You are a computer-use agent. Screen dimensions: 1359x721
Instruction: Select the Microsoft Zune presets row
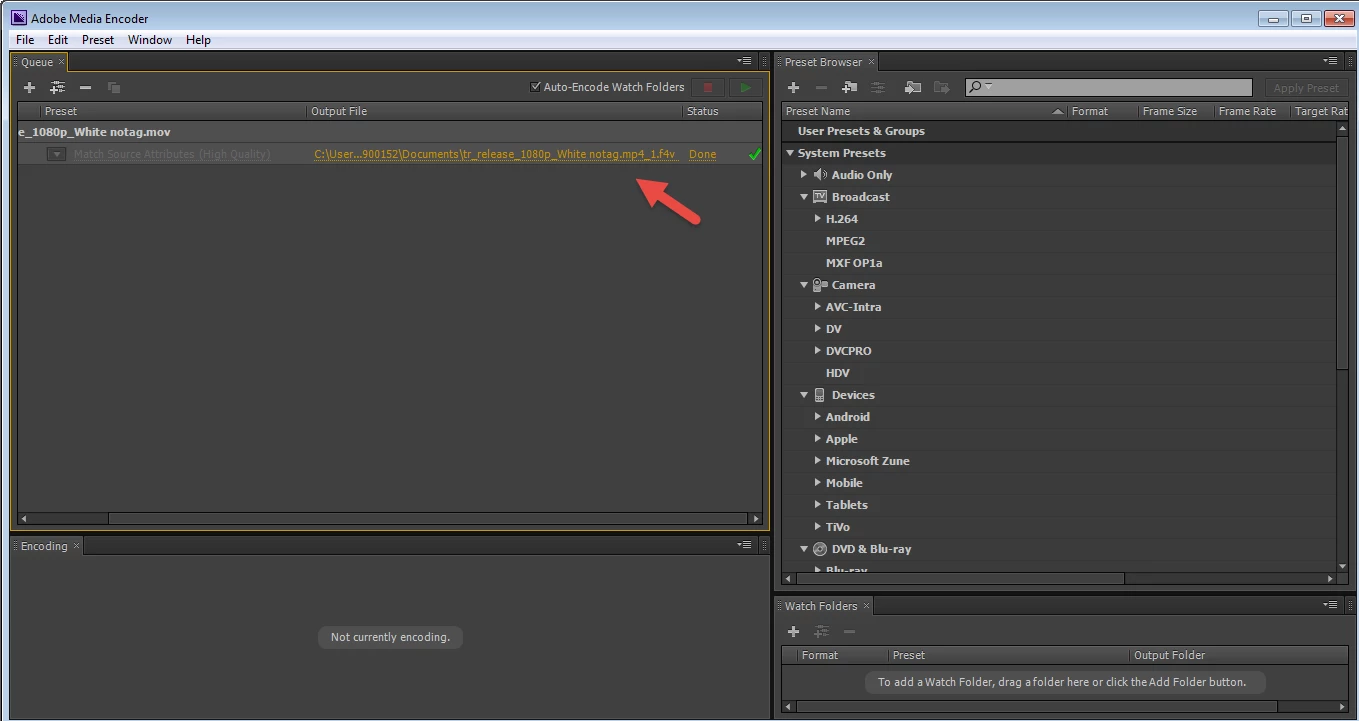[x=867, y=461]
